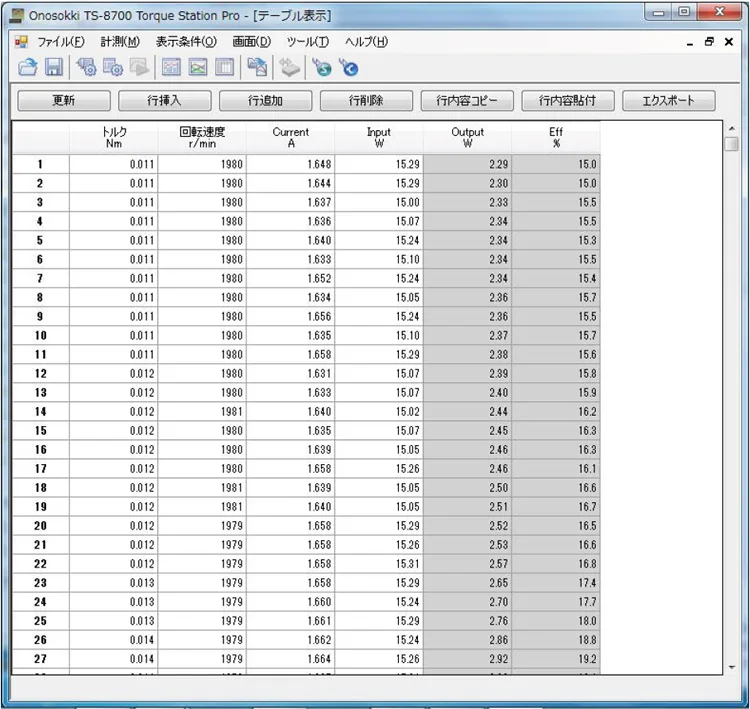Image resolution: width=750 pixels, height=709 pixels.
Task: Click torque cell 0.012 in row 12
Action: click(x=114, y=374)
